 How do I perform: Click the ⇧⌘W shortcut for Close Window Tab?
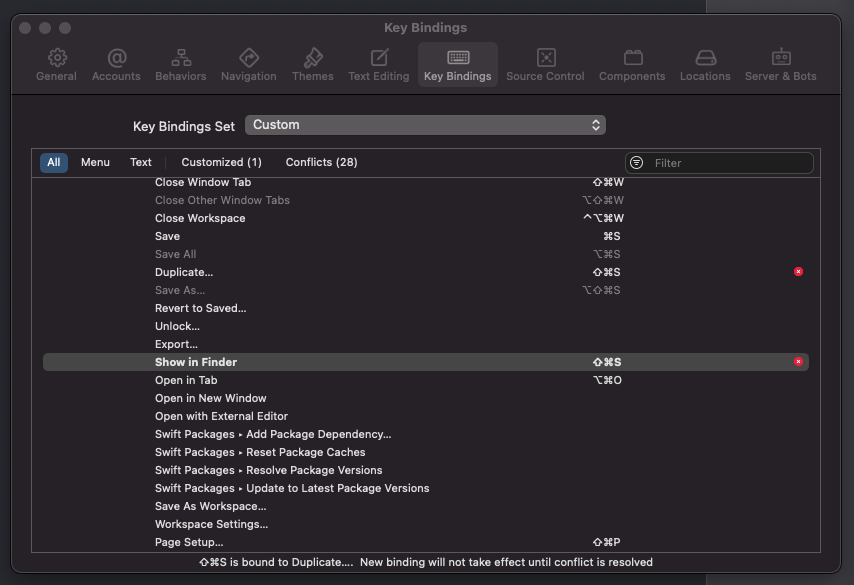point(608,182)
